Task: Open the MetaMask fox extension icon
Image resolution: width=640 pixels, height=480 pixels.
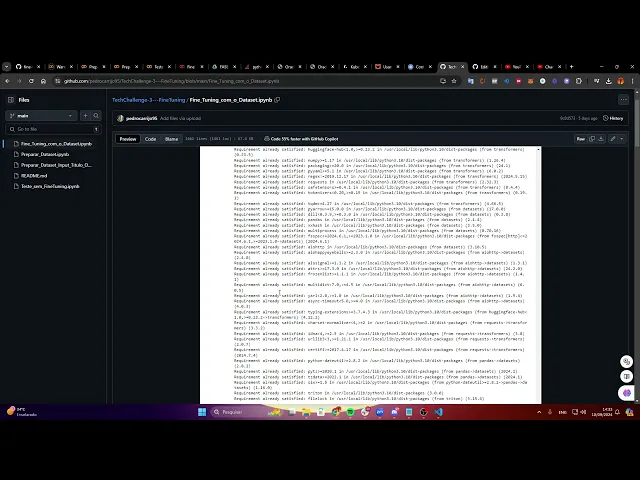Action: (531, 81)
